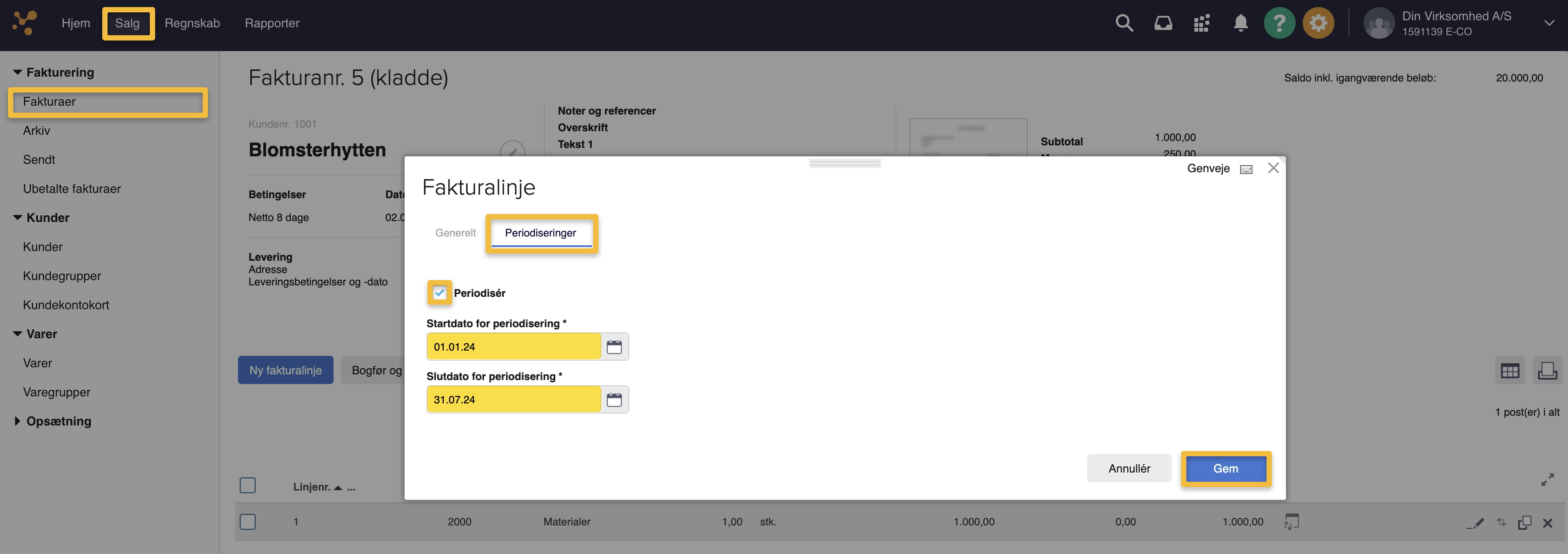Tick the checkbox on invoice line 1

coord(248,521)
